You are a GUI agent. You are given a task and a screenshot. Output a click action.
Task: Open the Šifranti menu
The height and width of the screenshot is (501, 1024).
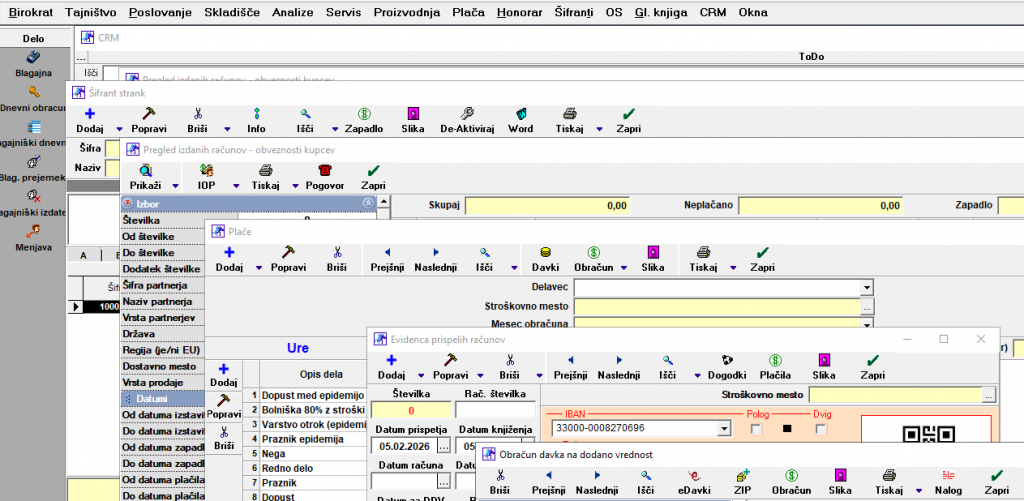click(572, 12)
